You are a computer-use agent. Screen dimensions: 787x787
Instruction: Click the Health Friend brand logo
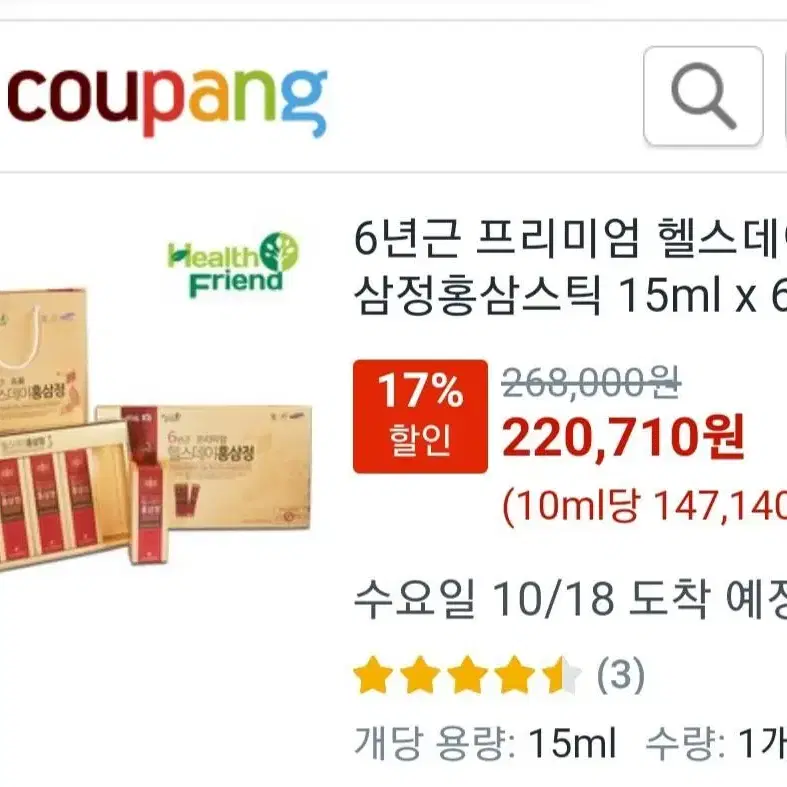(x=233, y=265)
